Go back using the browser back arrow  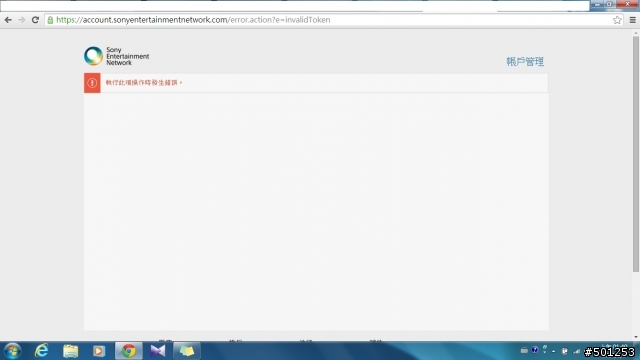point(8,20)
